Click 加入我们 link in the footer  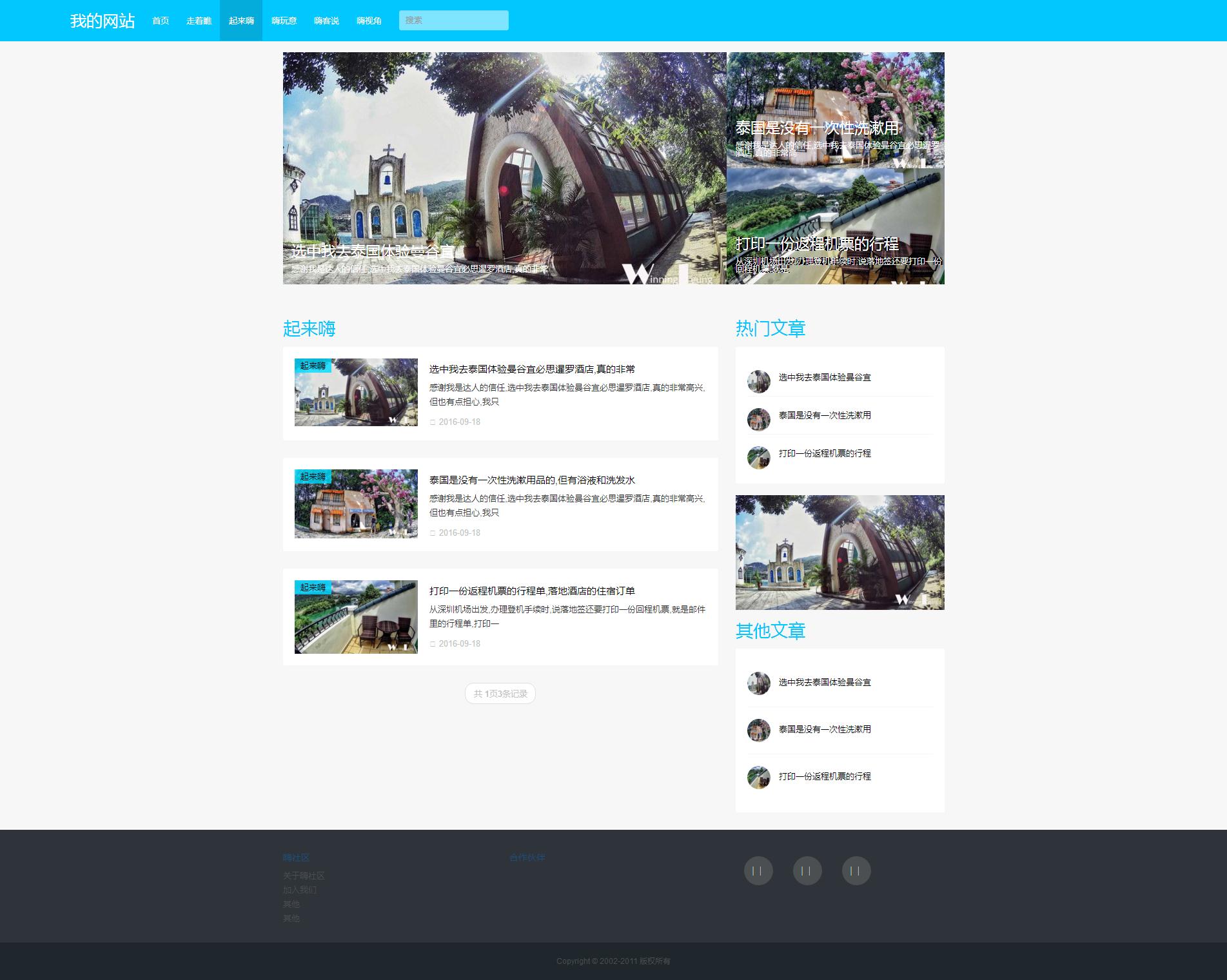300,890
